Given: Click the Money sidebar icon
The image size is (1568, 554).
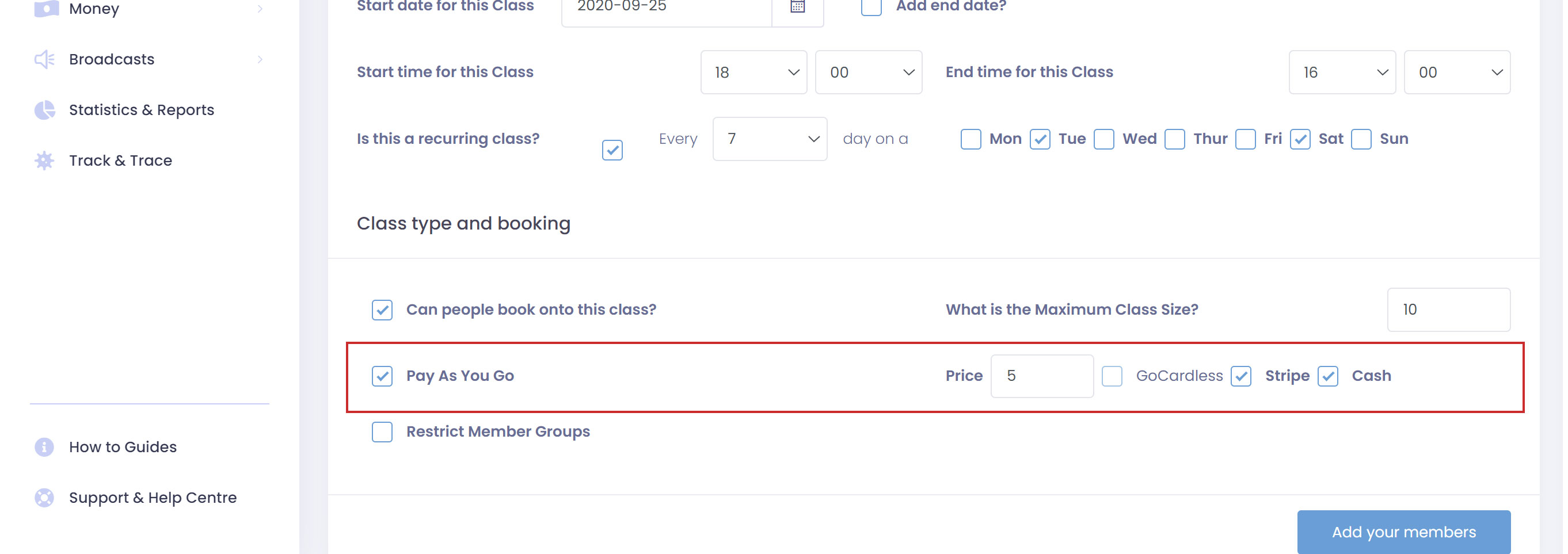Looking at the screenshot, I should coord(45,9).
